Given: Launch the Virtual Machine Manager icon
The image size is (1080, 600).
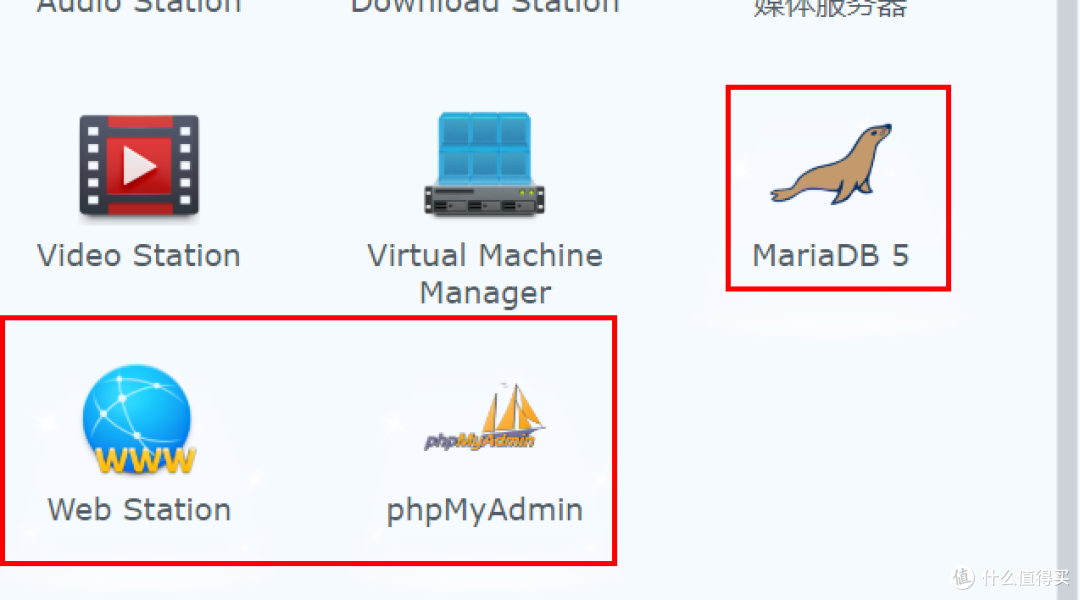Looking at the screenshot, I should click(x=484, y=165).
